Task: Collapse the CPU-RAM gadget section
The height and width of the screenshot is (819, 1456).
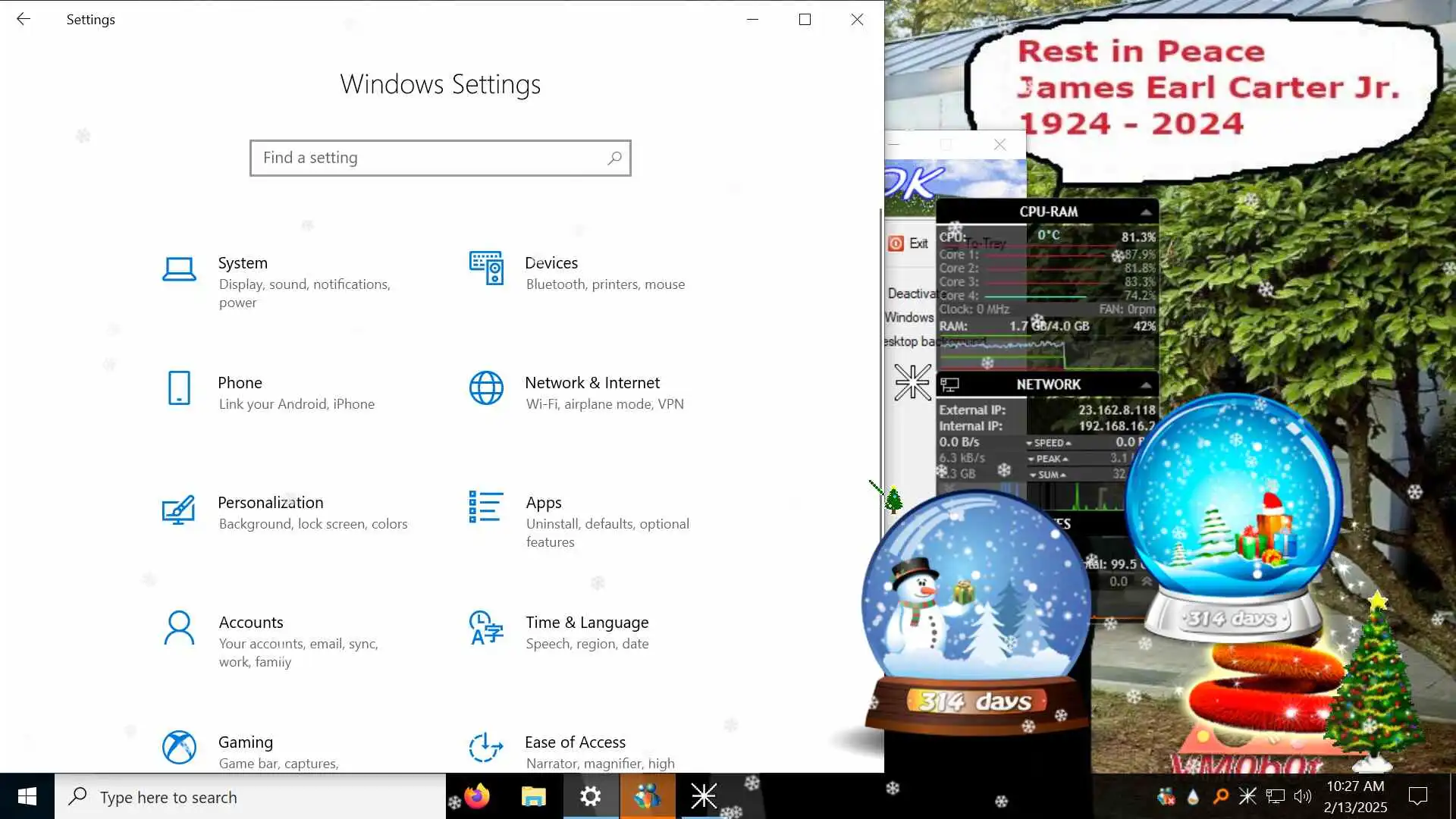Action: coord(1145,212)
